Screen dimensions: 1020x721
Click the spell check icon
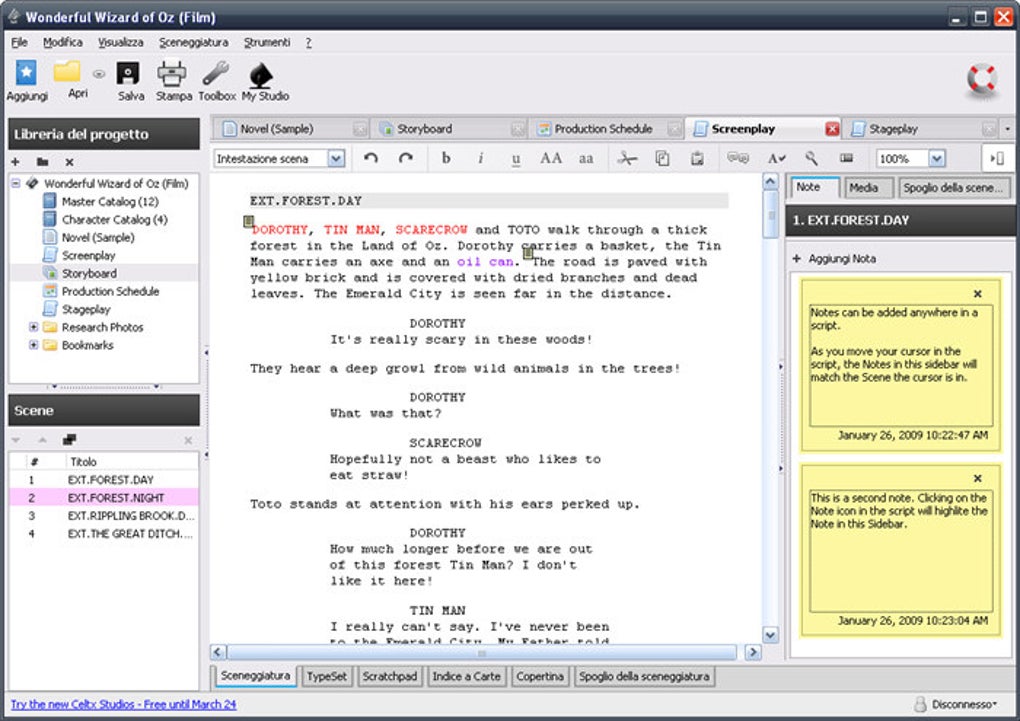[776, 158]
